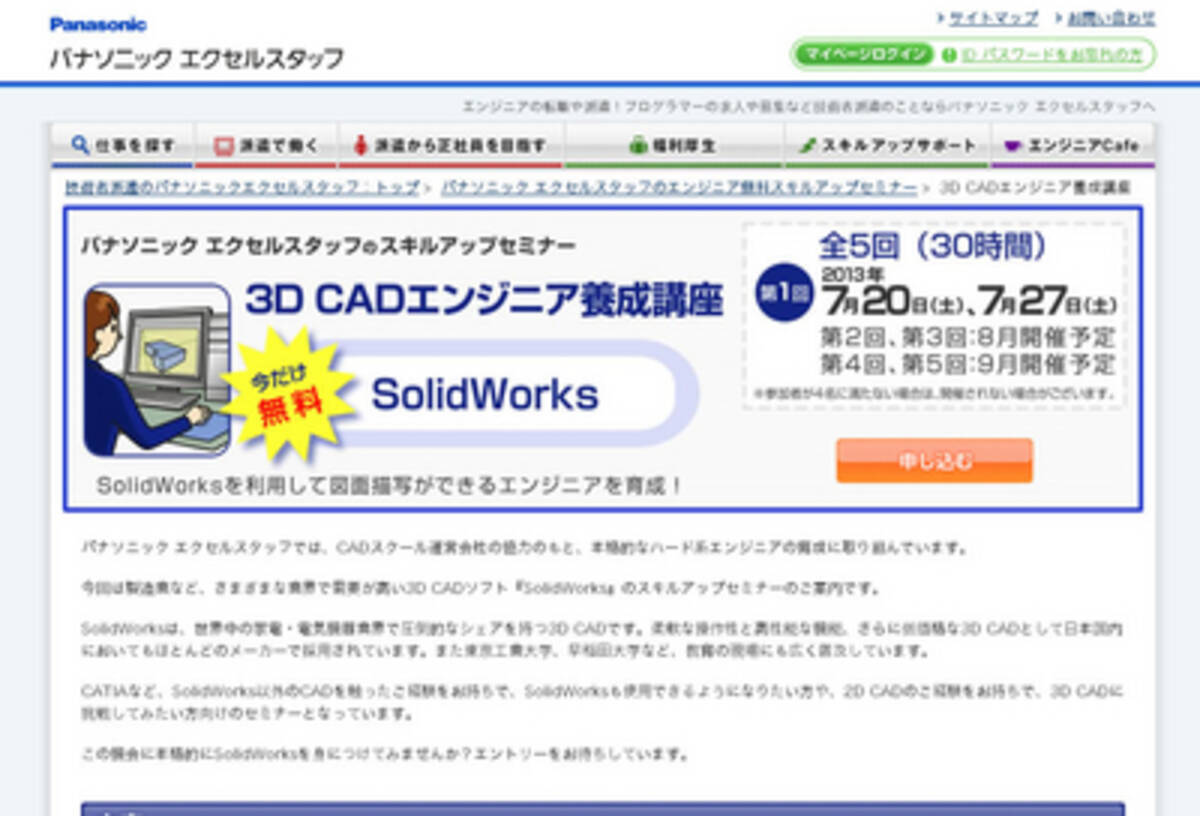Click the green icon beside 福利厚生
The height and width of the screenshot is (816, 1200).
point(638,145)
